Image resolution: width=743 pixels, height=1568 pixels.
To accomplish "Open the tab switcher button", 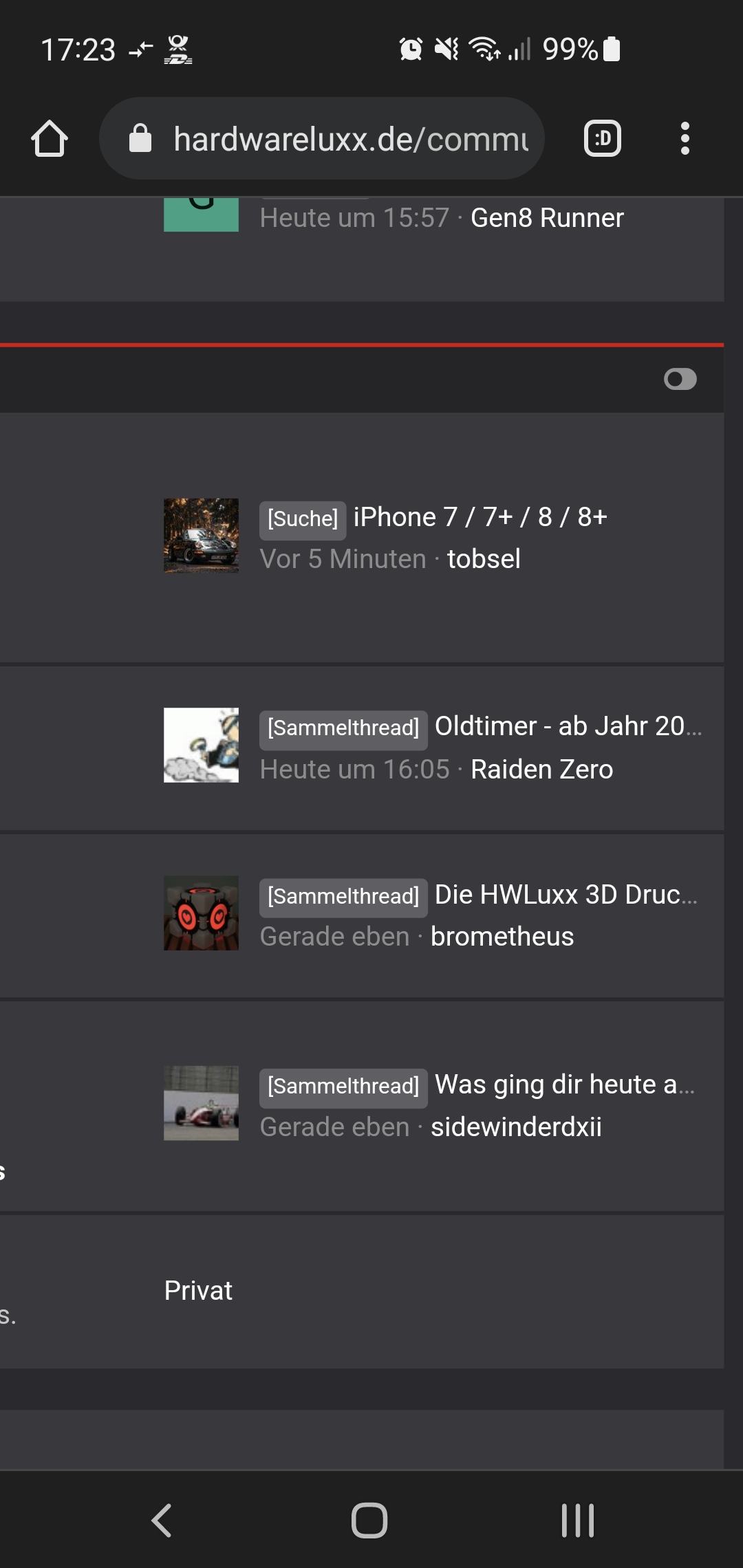I will [603, 138].
